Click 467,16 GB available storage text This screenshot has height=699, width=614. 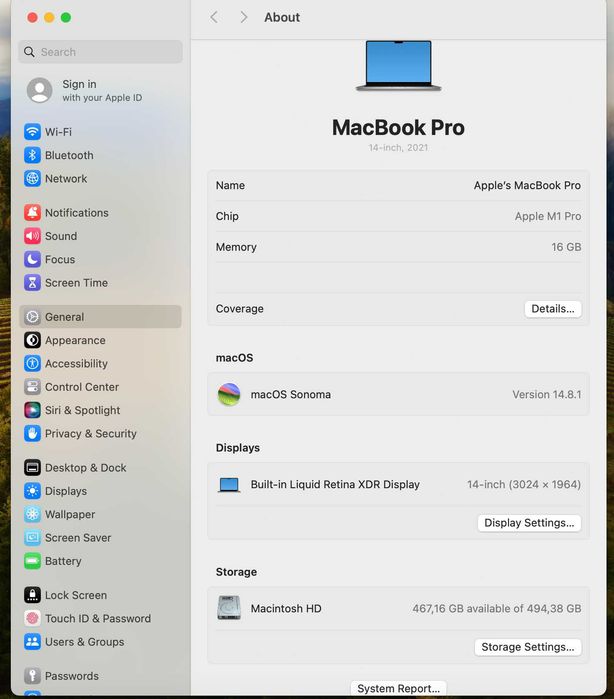point(497,609)
